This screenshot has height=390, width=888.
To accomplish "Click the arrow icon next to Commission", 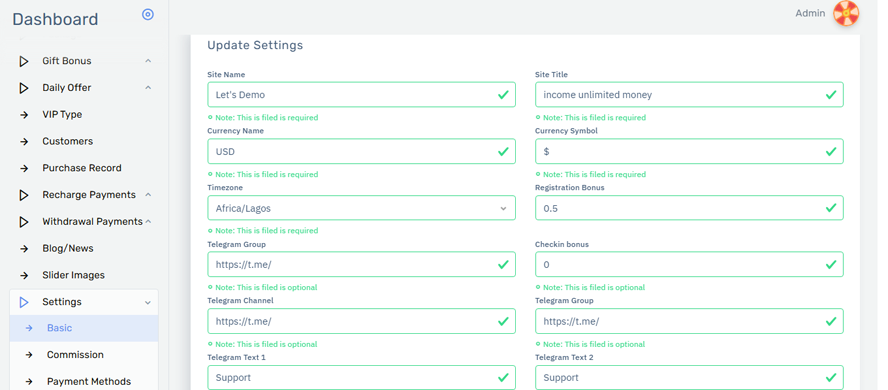I will point(29,355).
